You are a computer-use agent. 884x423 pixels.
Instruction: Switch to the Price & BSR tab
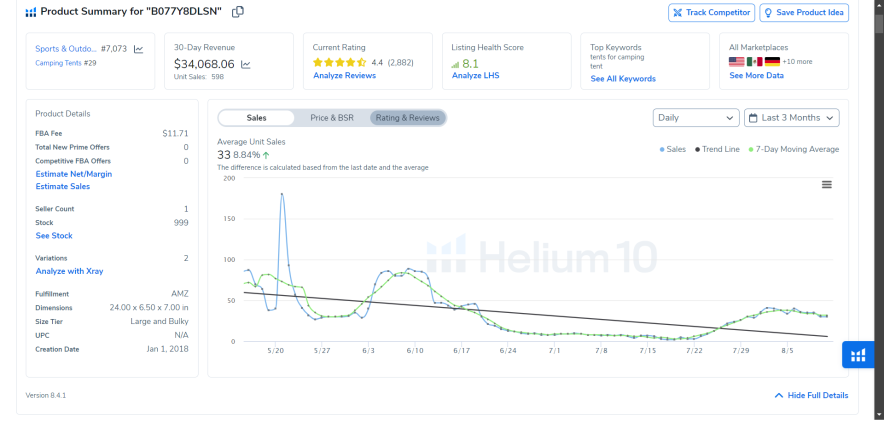coord(332,118)
